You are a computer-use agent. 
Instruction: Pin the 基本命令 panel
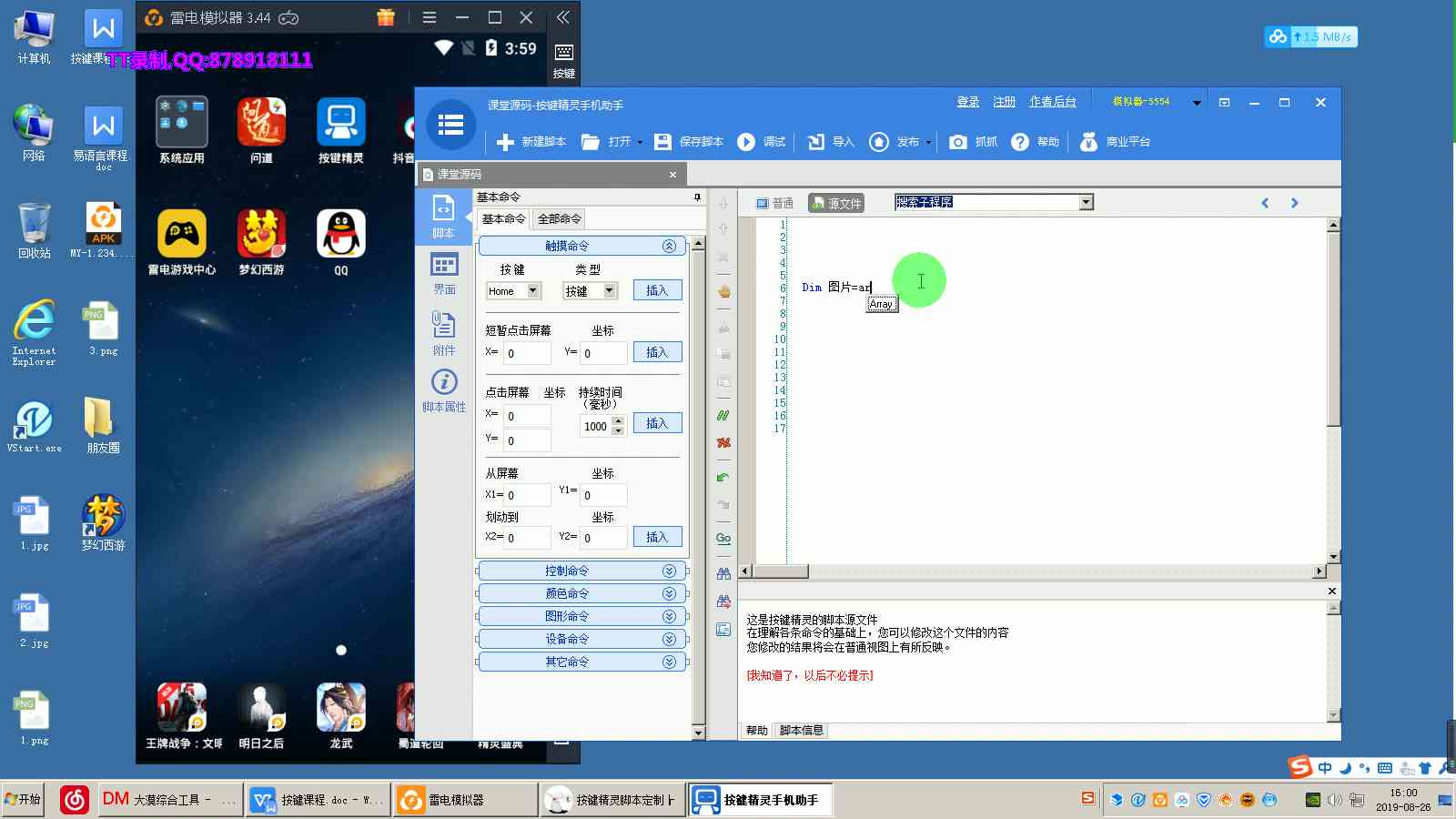(697, 197)
